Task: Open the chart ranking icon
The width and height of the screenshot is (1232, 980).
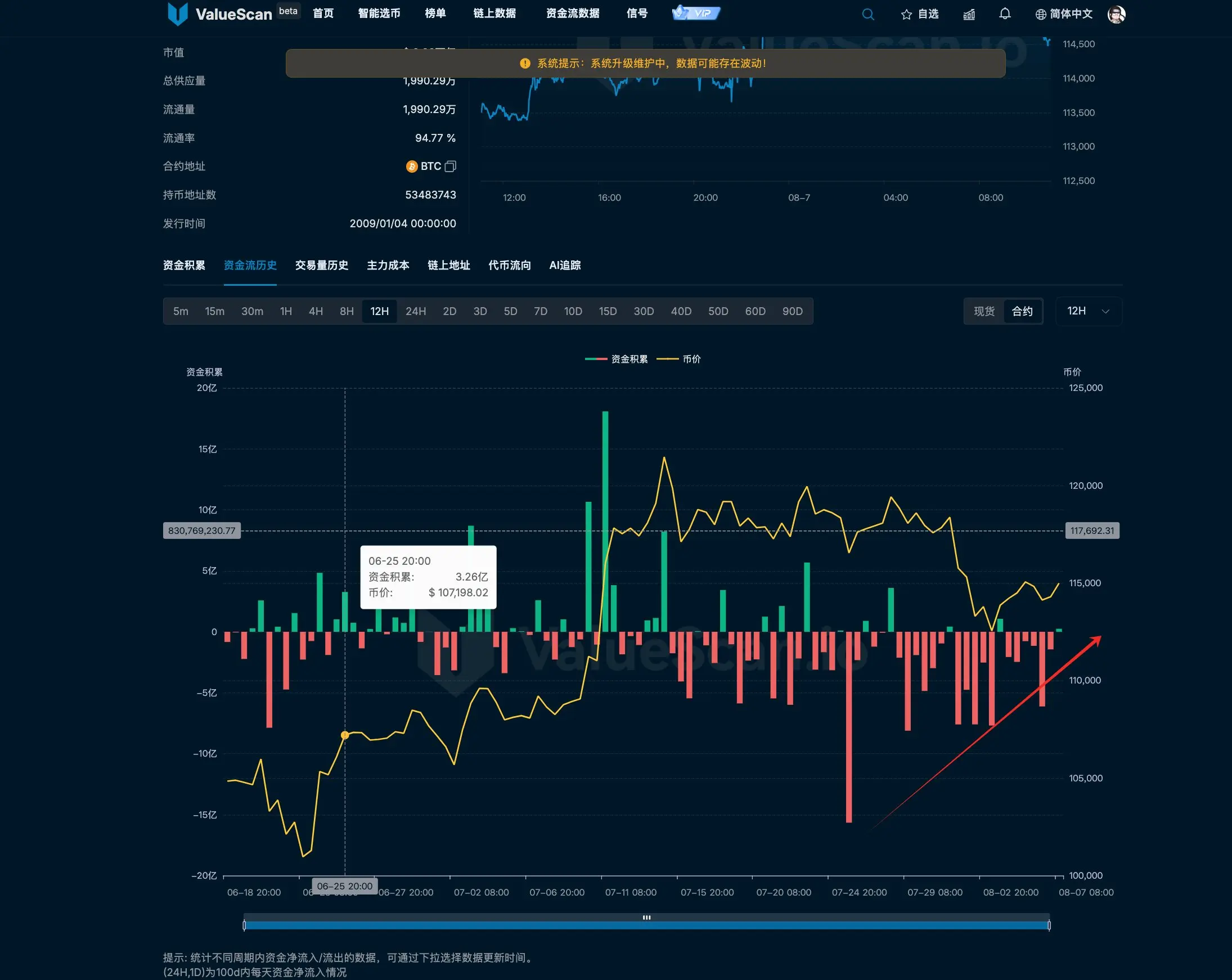Action: [x=969, y=14]
